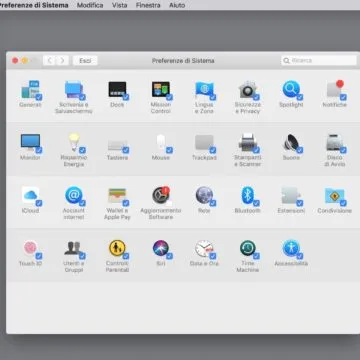The width and height of the screenshot is (360, 360).
Task: Open the Monitor display icon
Action: (30, 142)
